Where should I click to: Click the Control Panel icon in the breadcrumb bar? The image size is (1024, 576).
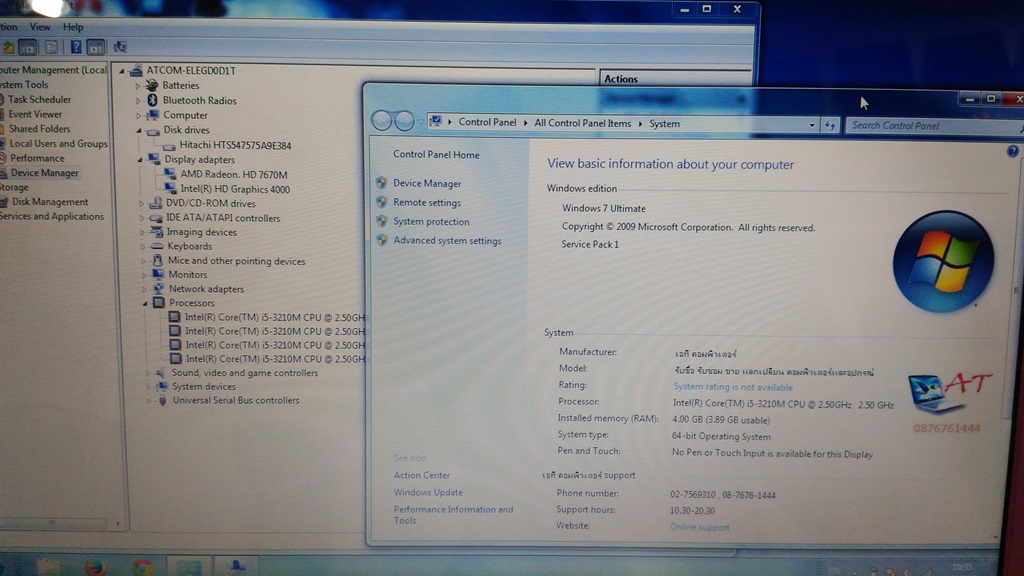[x=437, y=122]
